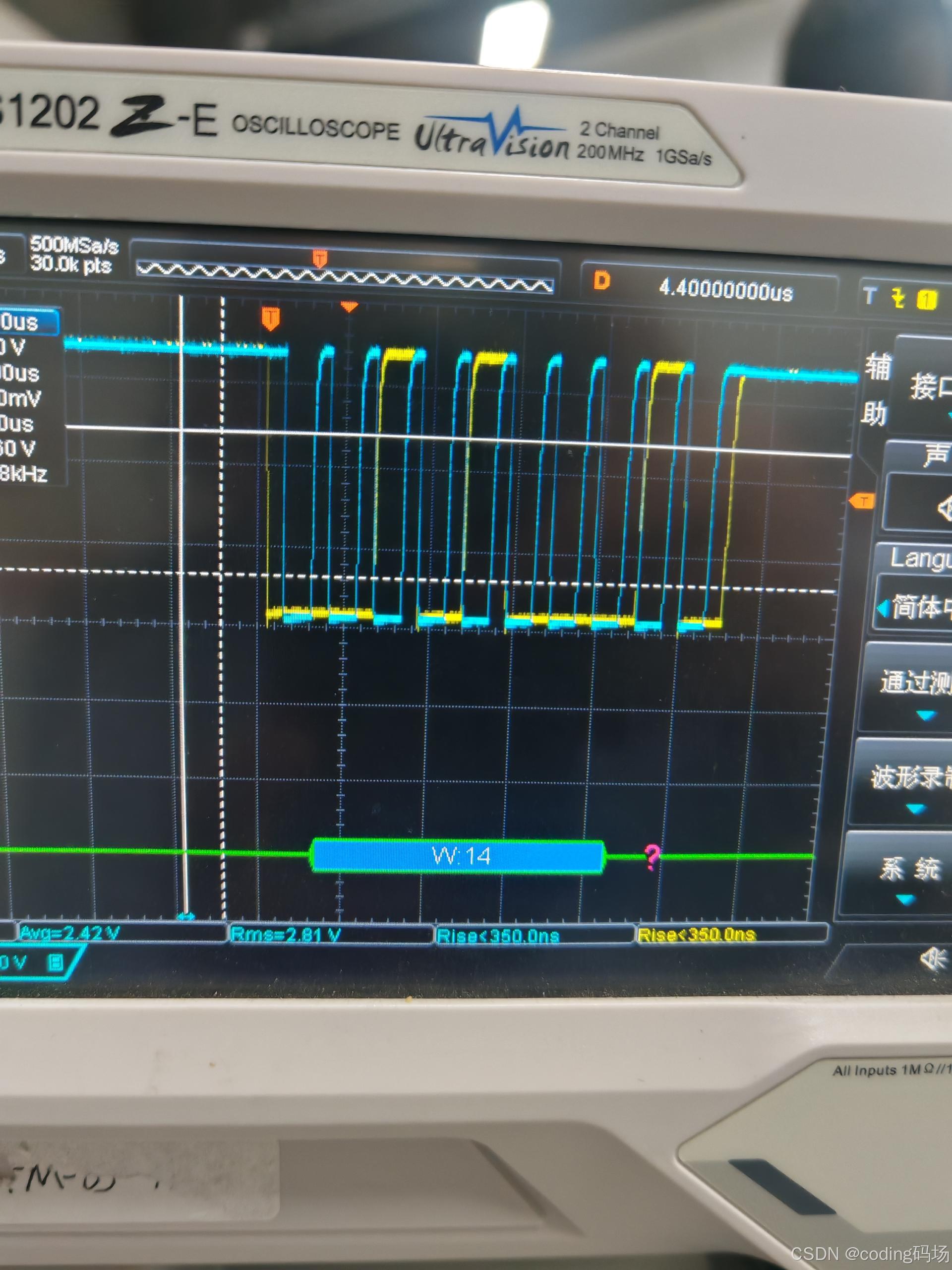This screenshot has width=952, height=1270.
Task: Click the Avg=2.42 V measurement
Action: click(70, 932)
